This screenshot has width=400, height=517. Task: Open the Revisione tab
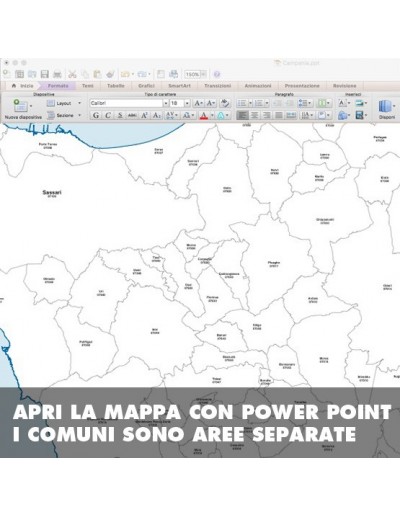coord(345,86)
